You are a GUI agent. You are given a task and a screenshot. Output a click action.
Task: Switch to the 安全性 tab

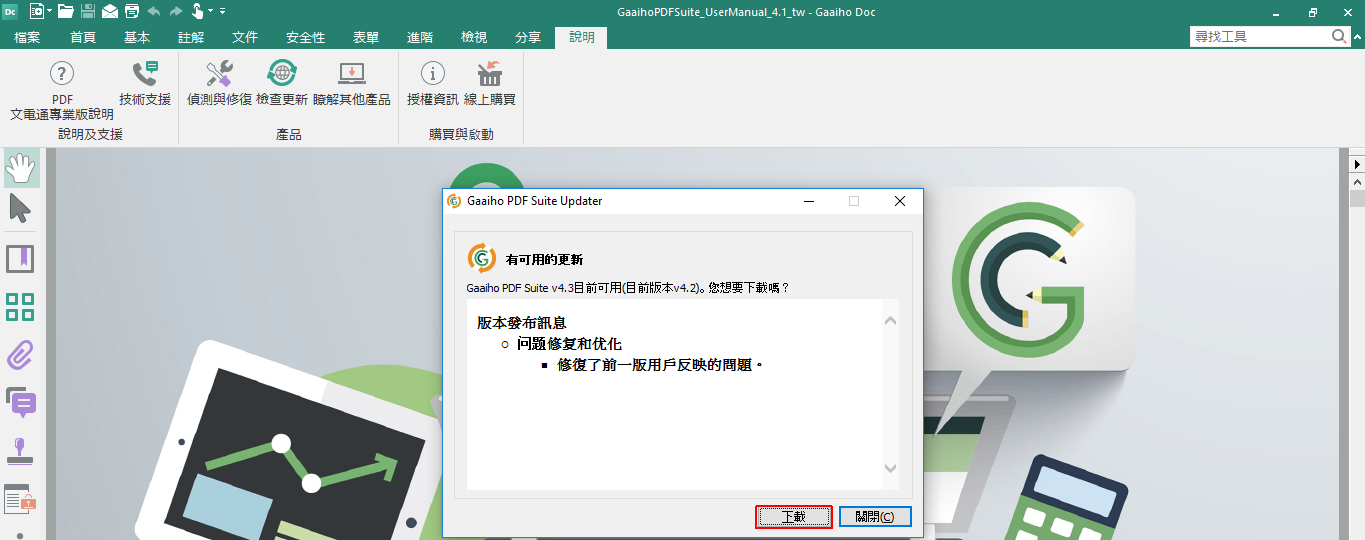(x=305, y=37)
